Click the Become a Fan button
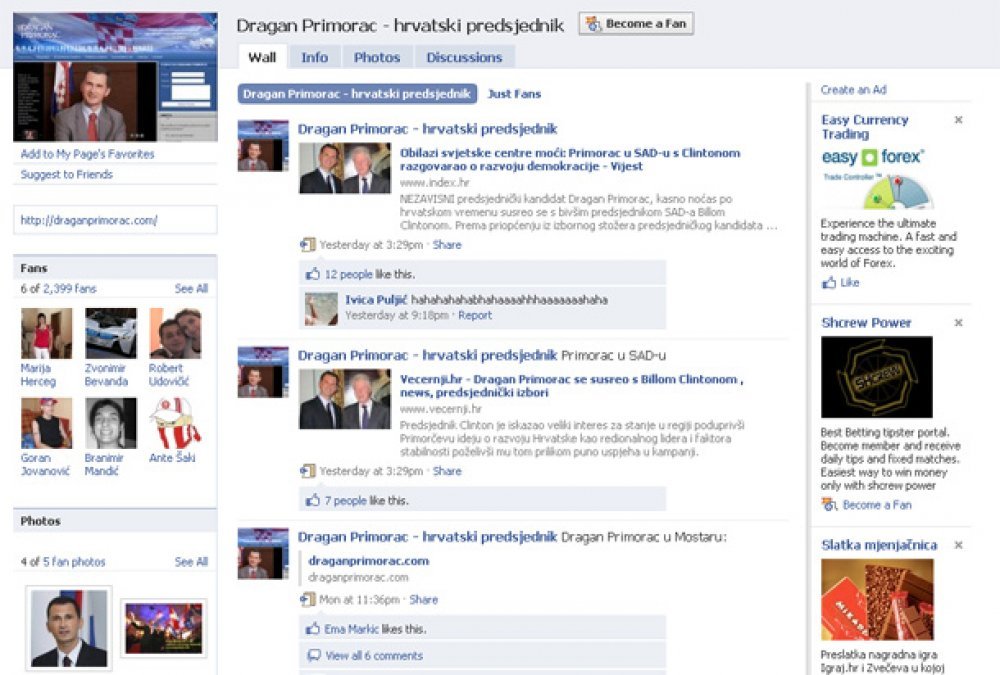 pyautogui.click(x=636, y=24)
